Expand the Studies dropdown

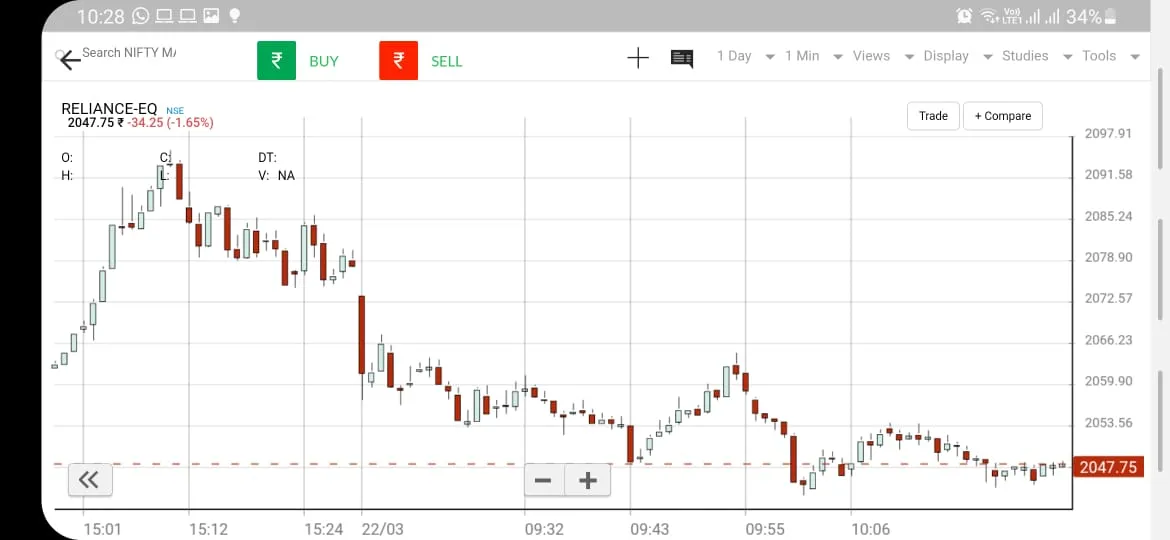point(1036,56)
